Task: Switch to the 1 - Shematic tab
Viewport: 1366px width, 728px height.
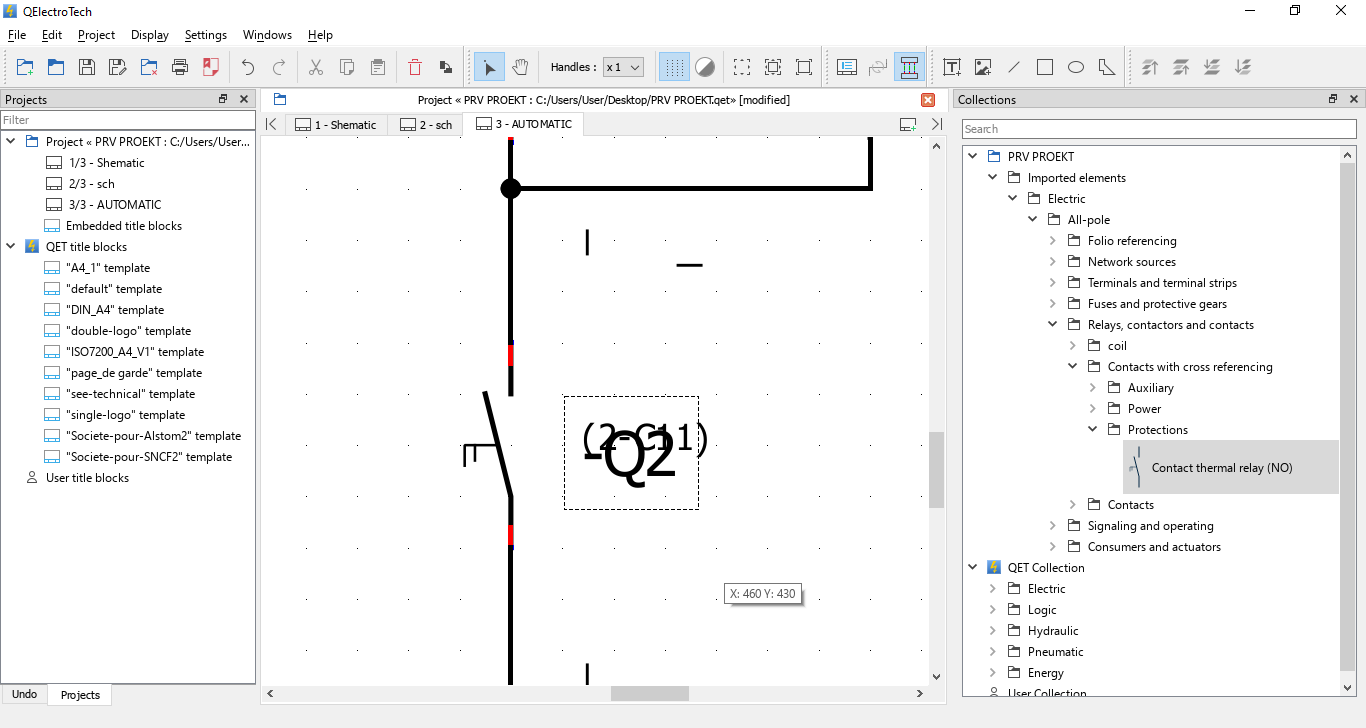Action: pyautogui.click(x=336, y=125)
